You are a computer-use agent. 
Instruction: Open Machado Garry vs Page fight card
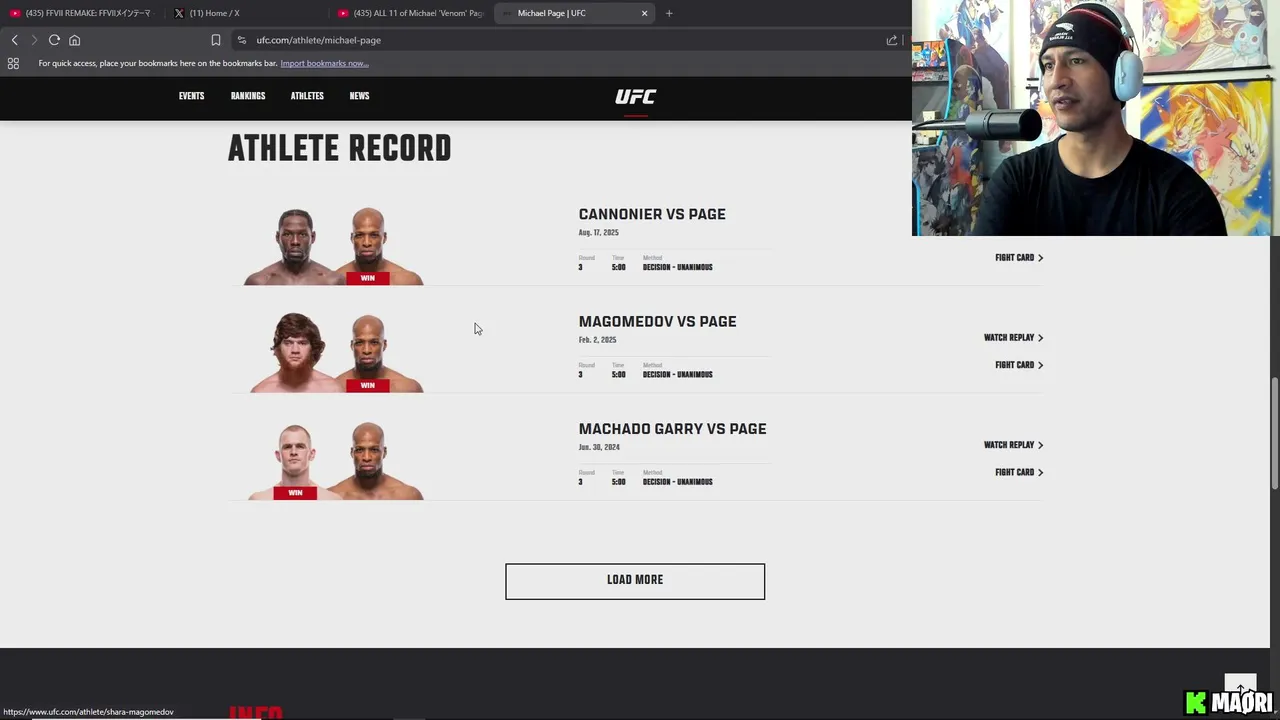click(1019, 472)
